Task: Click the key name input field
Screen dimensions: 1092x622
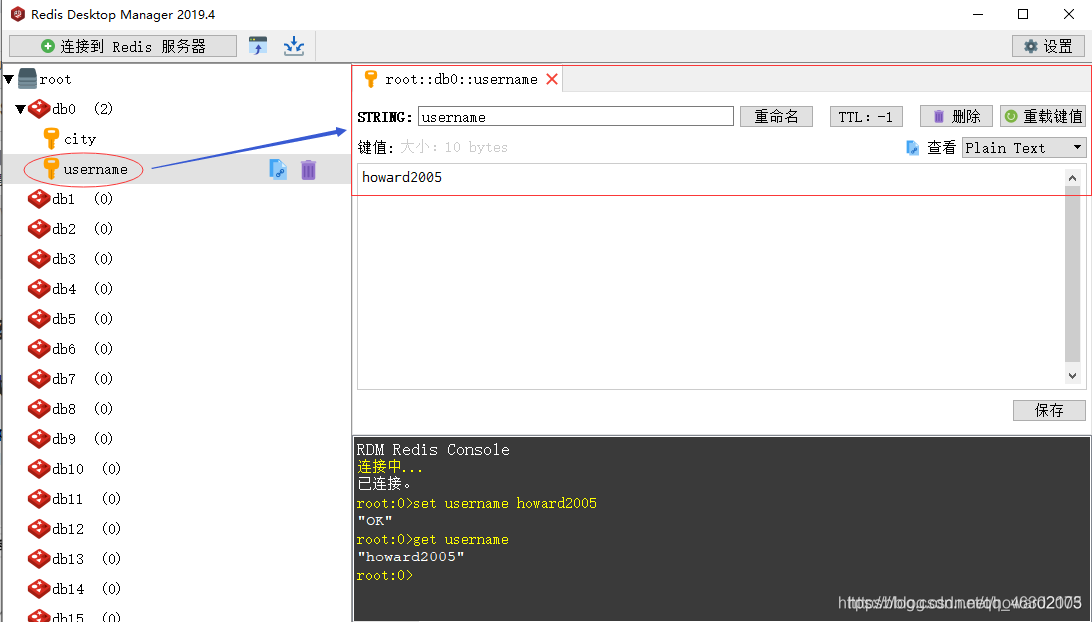Action: [x=576, y=116]
